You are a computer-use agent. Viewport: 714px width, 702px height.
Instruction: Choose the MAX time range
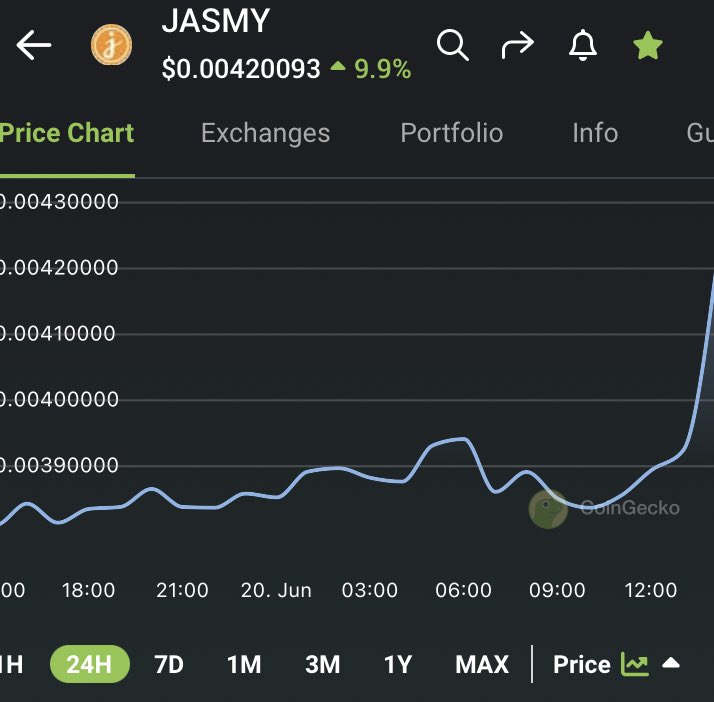(x=482, y=664)
